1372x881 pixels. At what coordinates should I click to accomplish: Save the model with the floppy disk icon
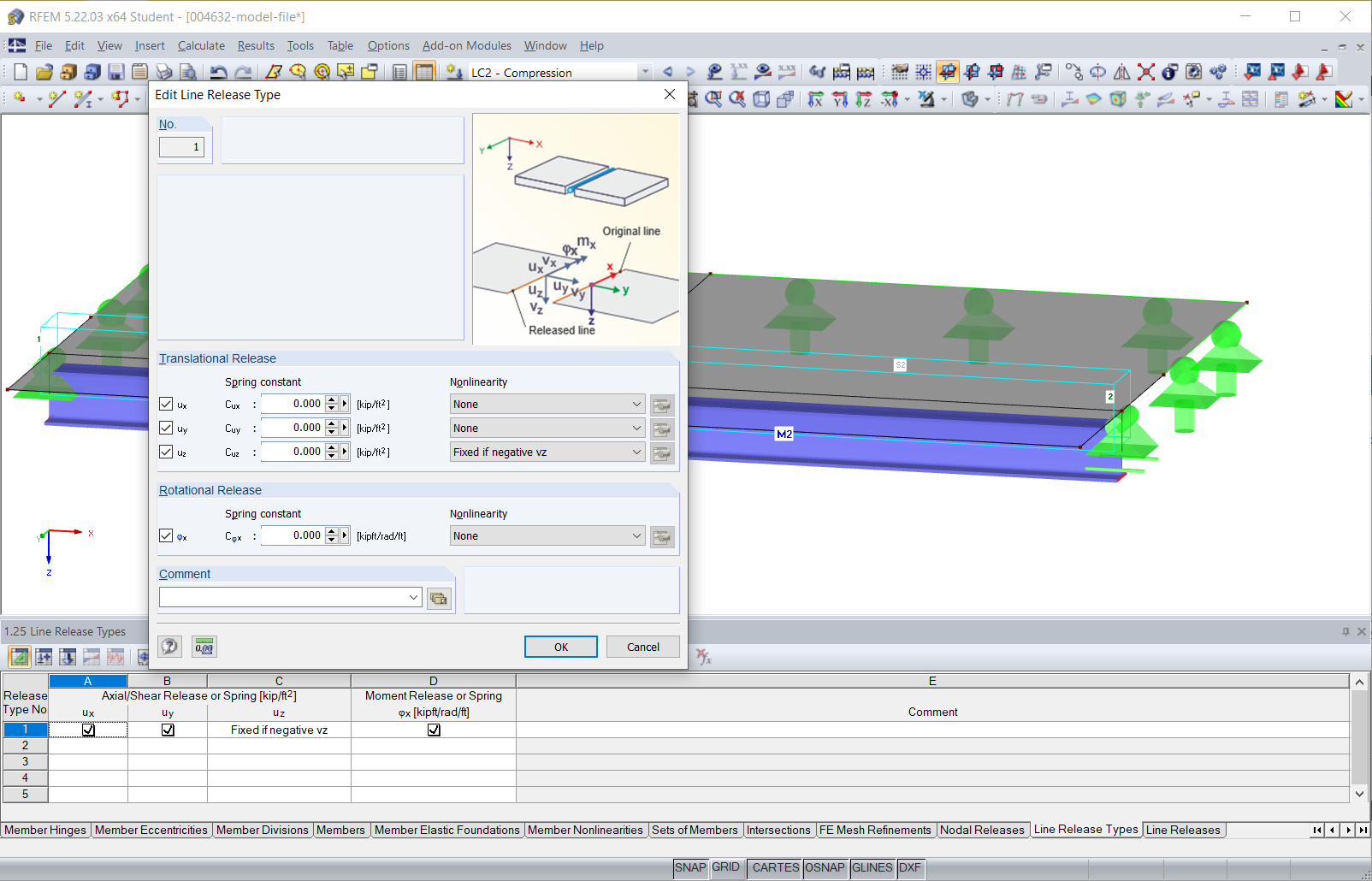click(116, 72)
